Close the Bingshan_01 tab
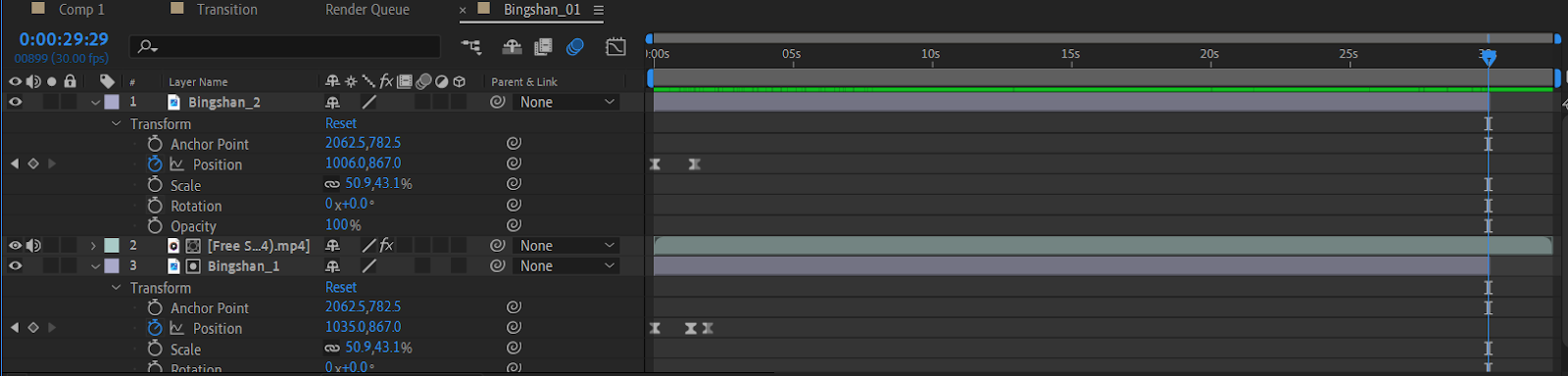 (x=463, y=10)
